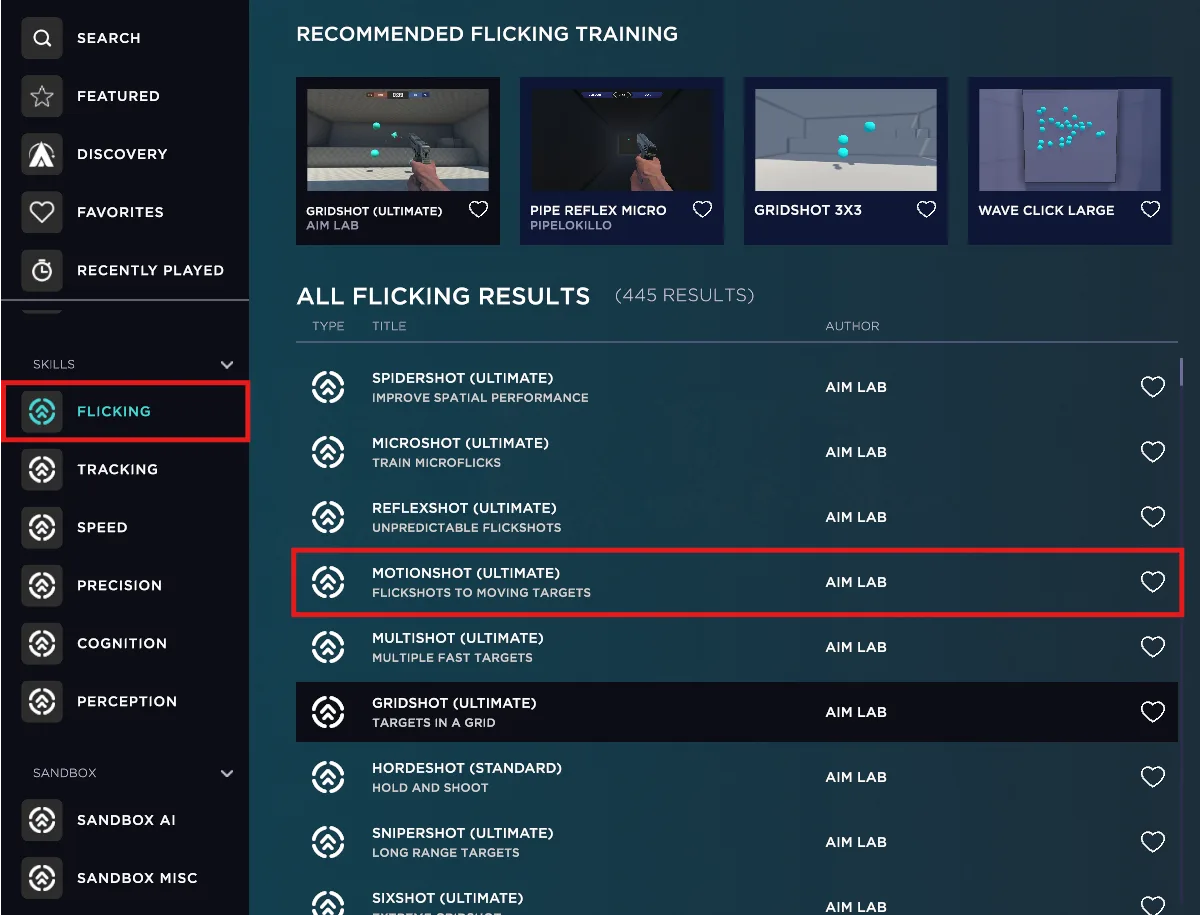The width and height of the screenshot is (1200, 915).
Task: Toggle favorite for Snipershot (Ultimate) row
Action: click(1152, 842)
